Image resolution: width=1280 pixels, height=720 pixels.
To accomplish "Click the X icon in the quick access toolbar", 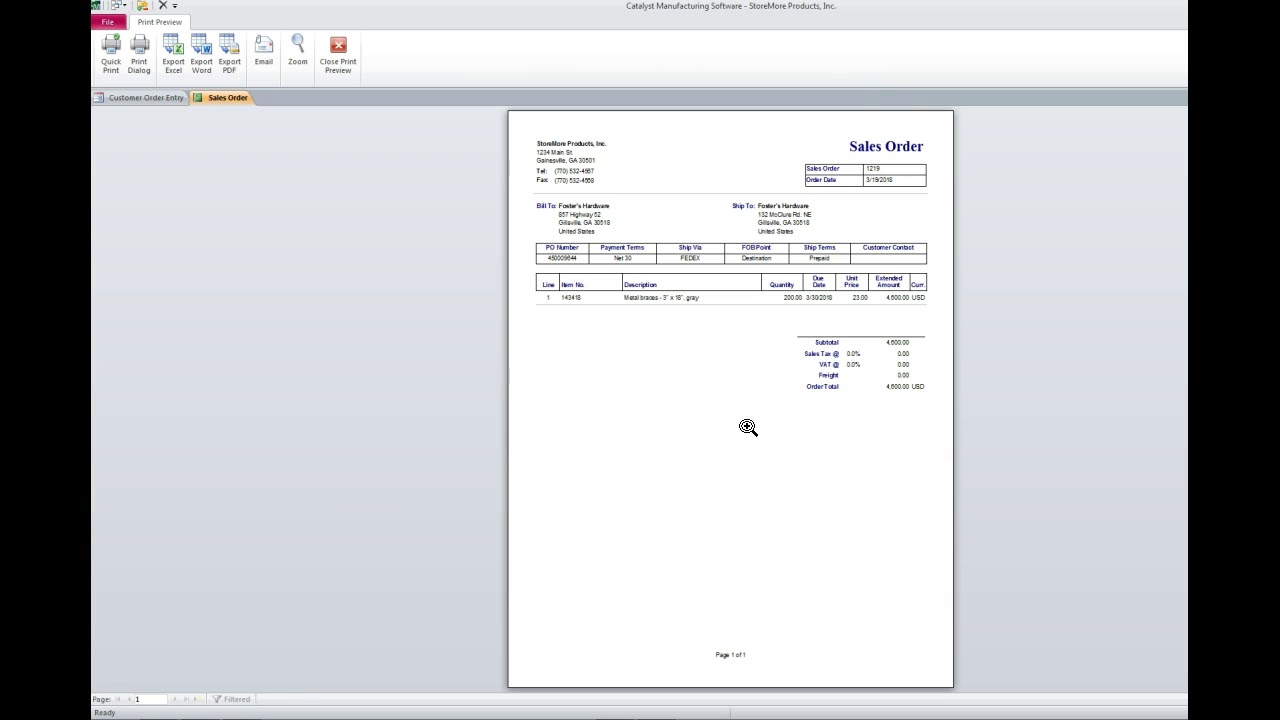I will pyautogui.click(x=163, y=5).
